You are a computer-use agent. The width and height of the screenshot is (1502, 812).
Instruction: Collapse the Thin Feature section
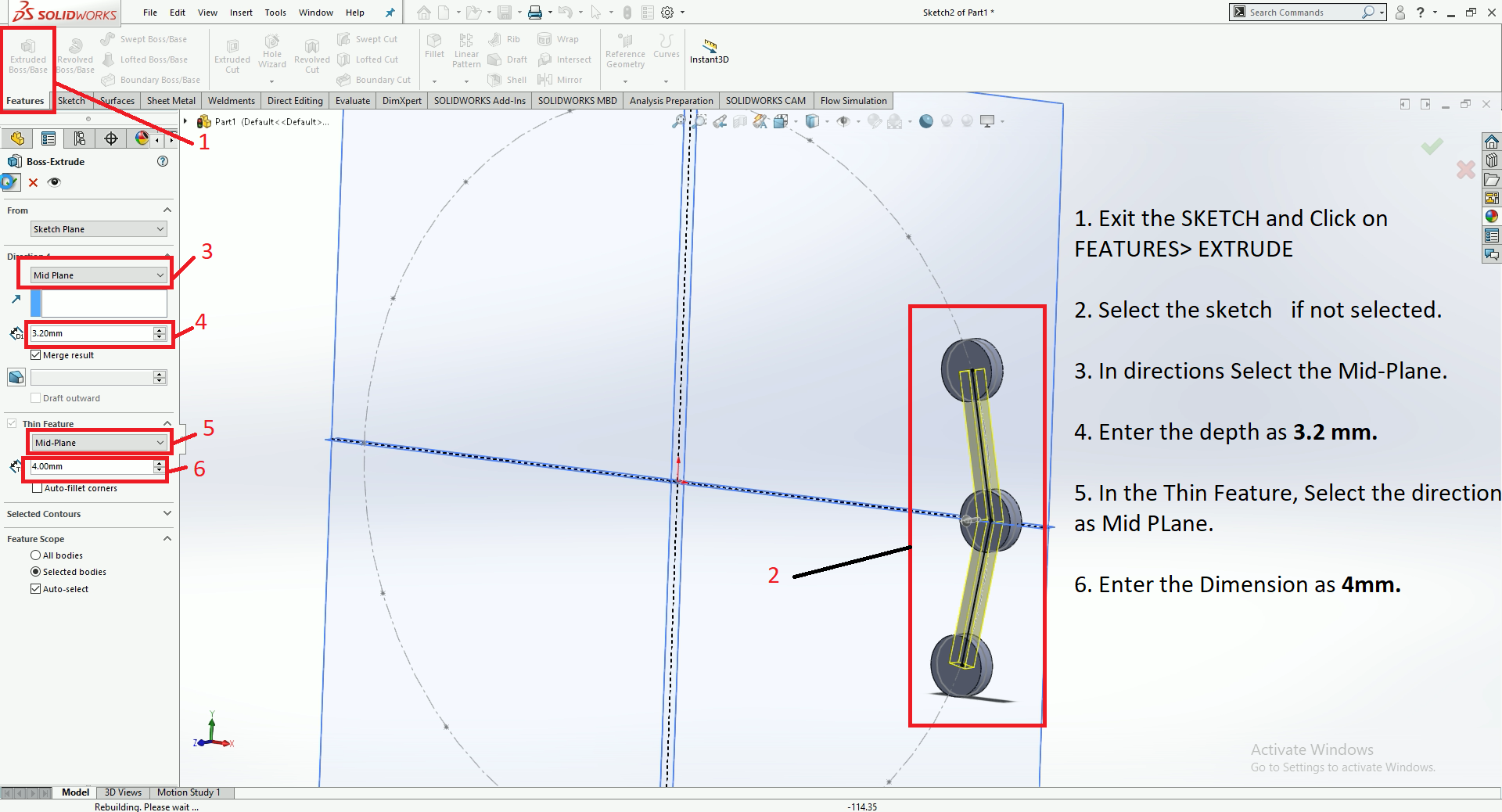click(x=167, y=423)
